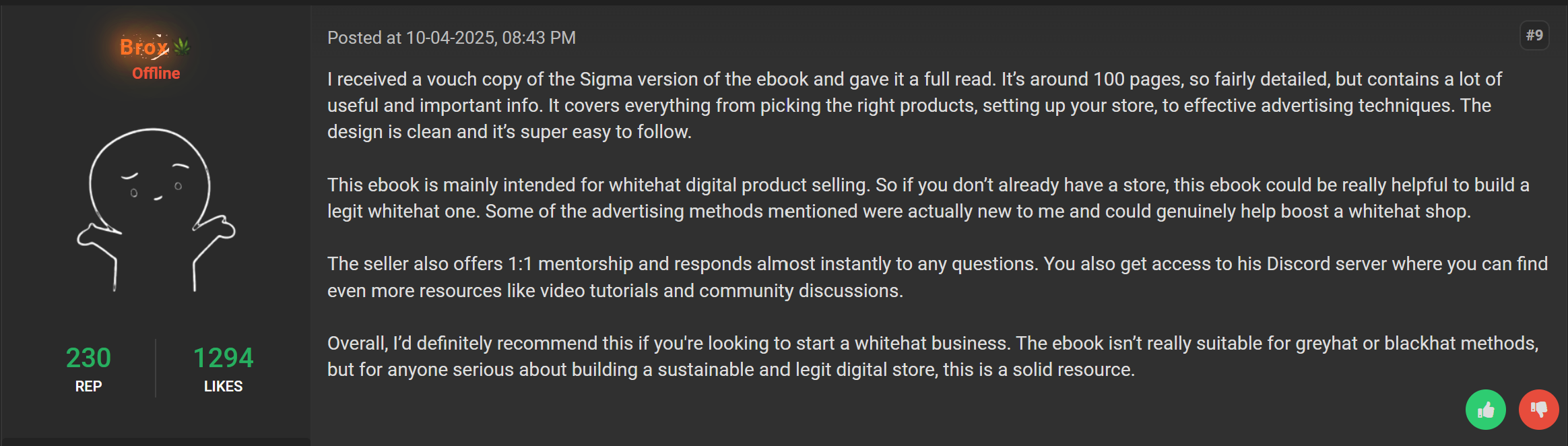Click the words 'video tutorials' in the post
1568x446 pixels.
click(x=599, y=291)
